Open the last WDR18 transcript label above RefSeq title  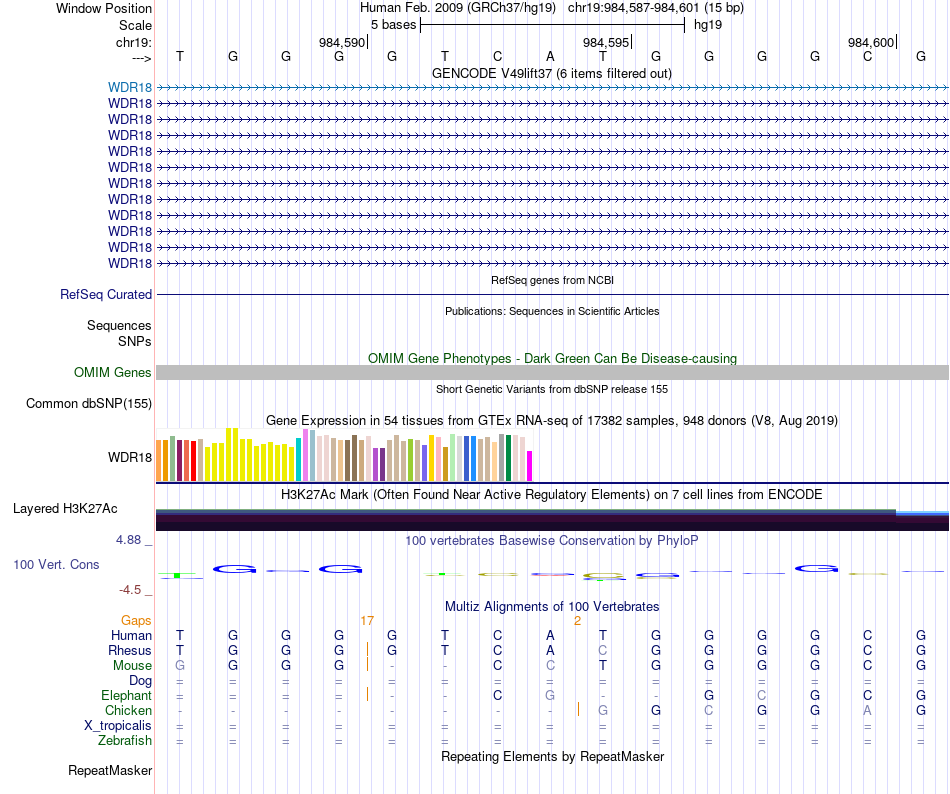coord(130,263)
